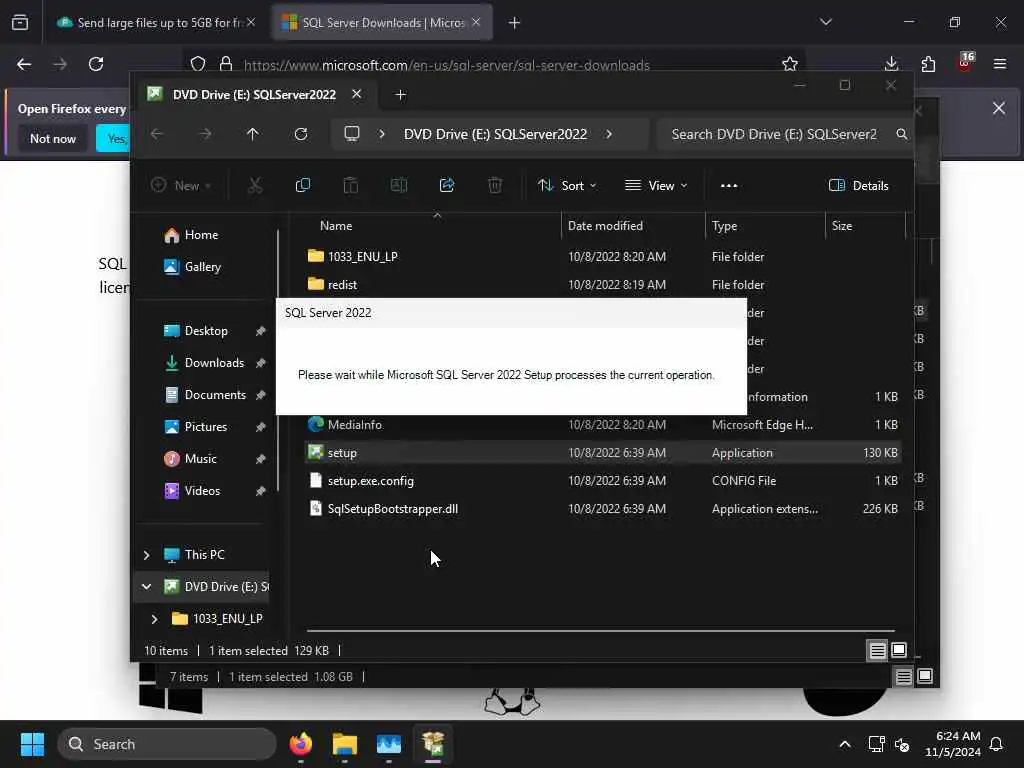
Task: Click the Cut icon in Explorer toolbar
Action: [x=255, y=185]
